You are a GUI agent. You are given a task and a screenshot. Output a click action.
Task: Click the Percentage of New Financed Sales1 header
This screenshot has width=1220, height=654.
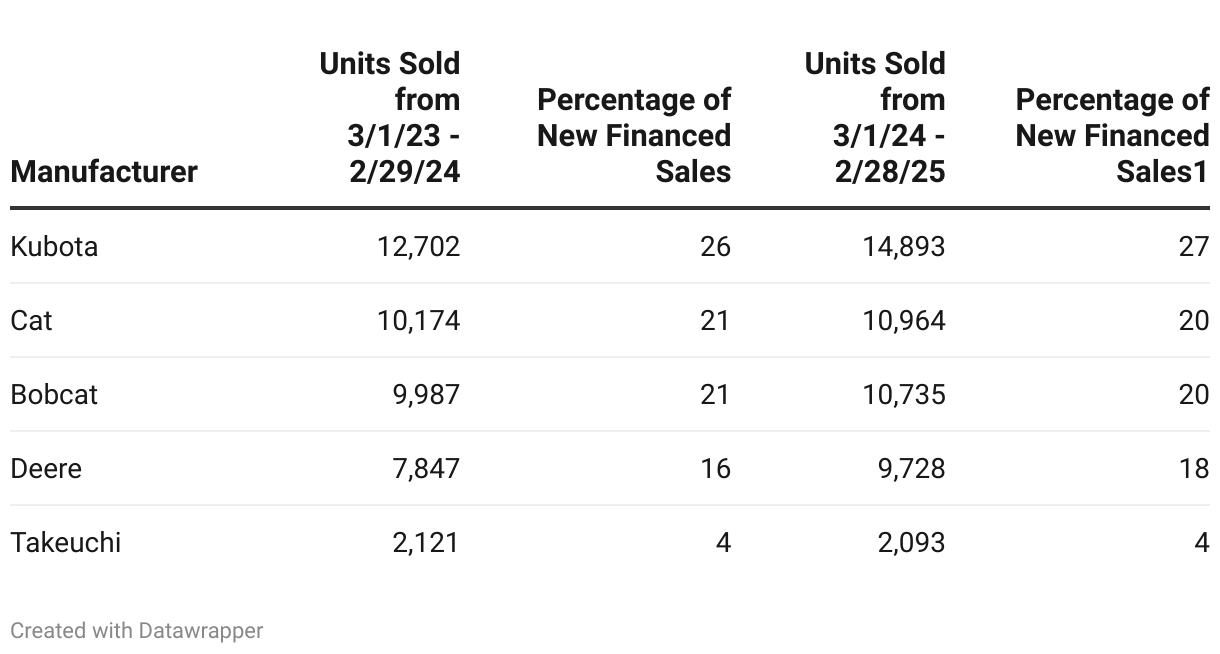tap(1112, 136)
